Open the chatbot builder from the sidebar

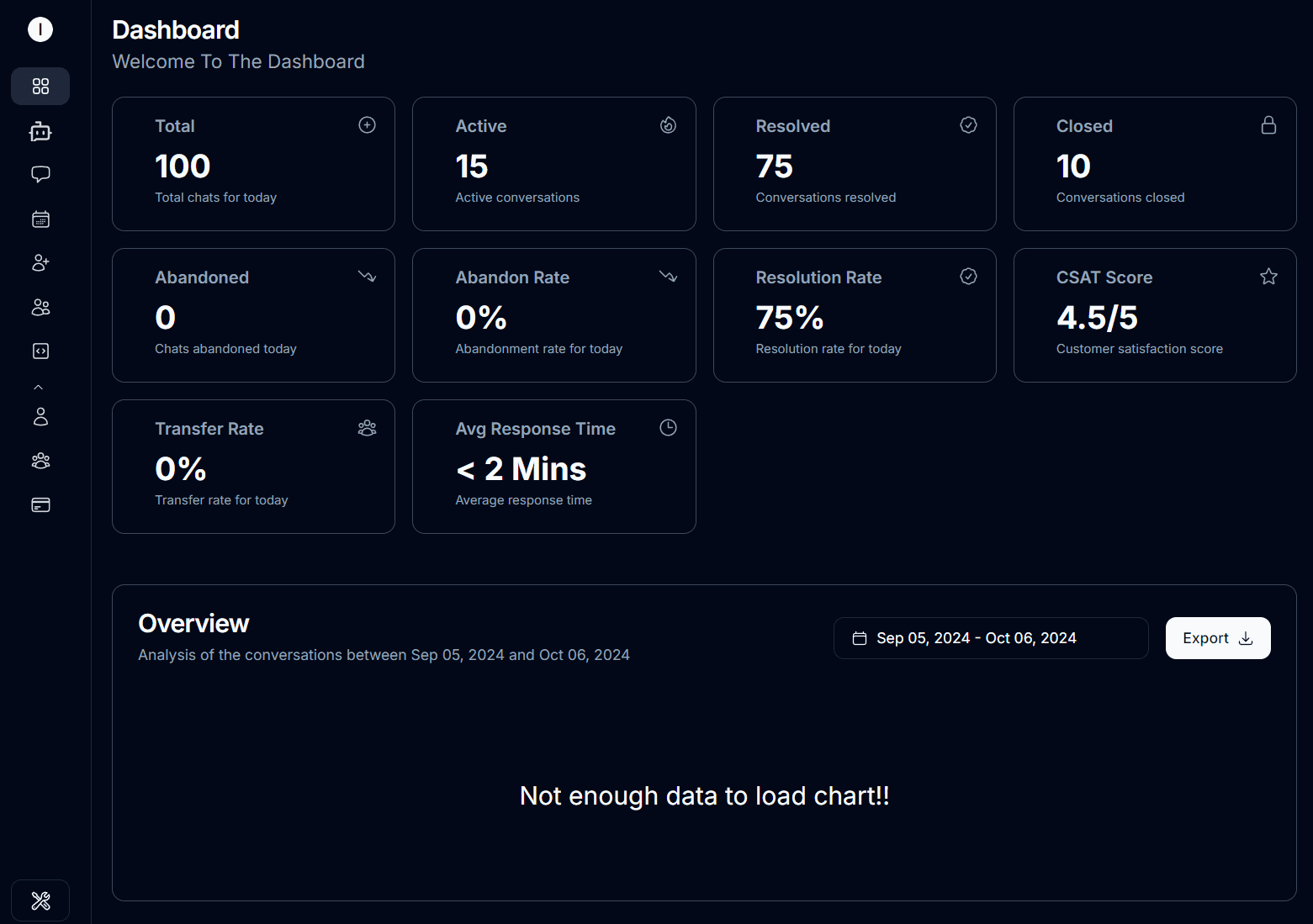40,130
